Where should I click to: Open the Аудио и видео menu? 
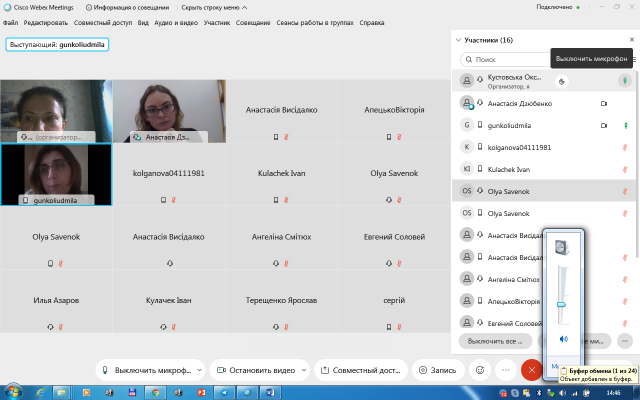click(176, 23)
